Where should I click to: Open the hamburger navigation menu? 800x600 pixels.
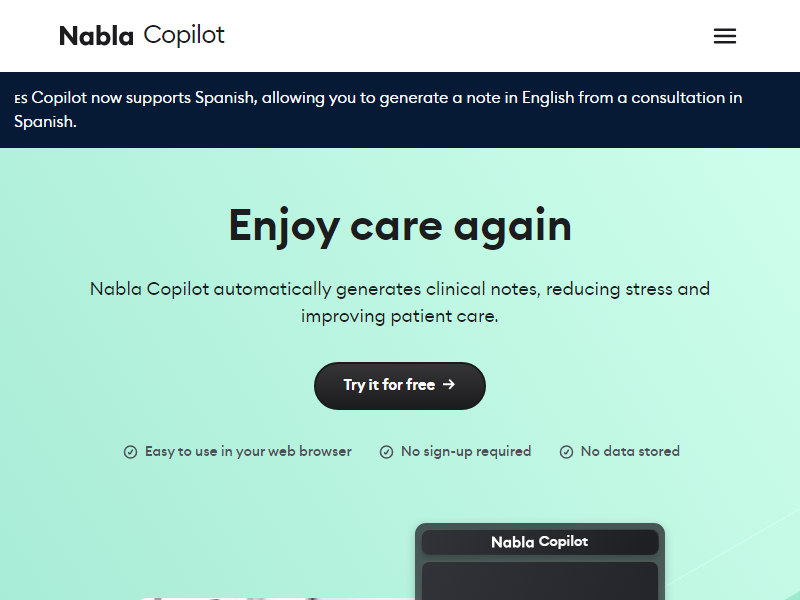click(x=725, y=36)
